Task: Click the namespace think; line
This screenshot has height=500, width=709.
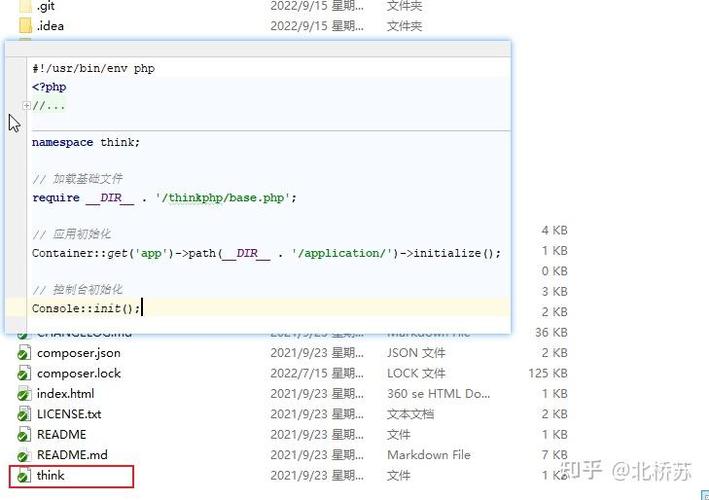Action: (x=86, y=142)
